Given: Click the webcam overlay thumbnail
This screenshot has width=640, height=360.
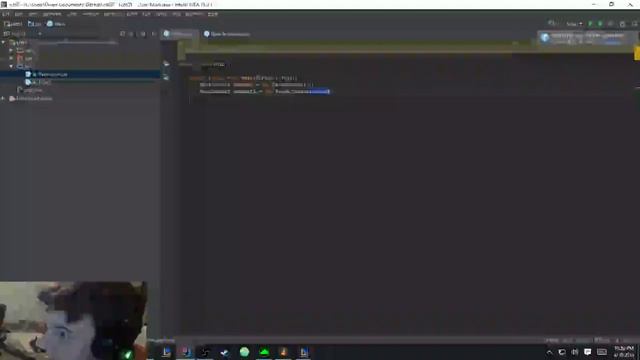Looking at the screenshot, I should 73,320.
